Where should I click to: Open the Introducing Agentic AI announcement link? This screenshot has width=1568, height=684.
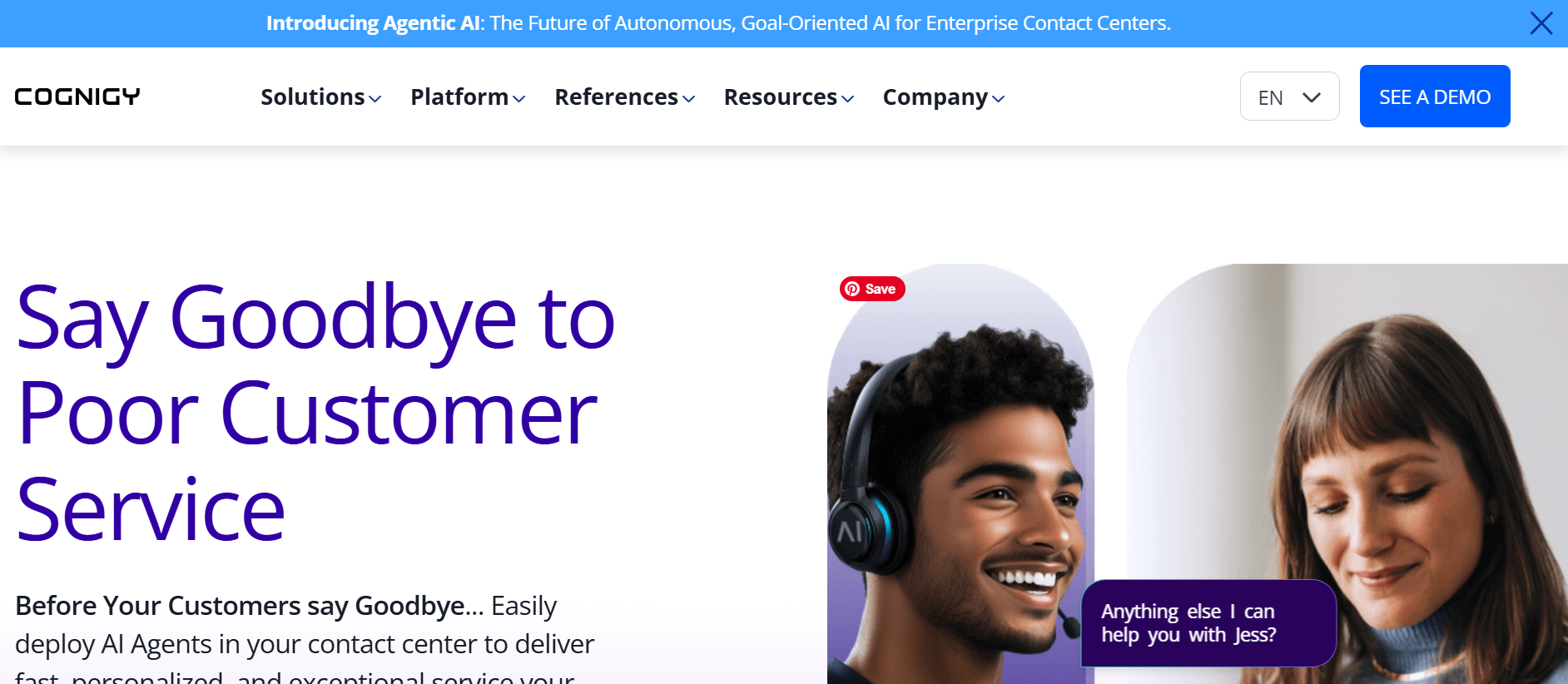point(718,23)
